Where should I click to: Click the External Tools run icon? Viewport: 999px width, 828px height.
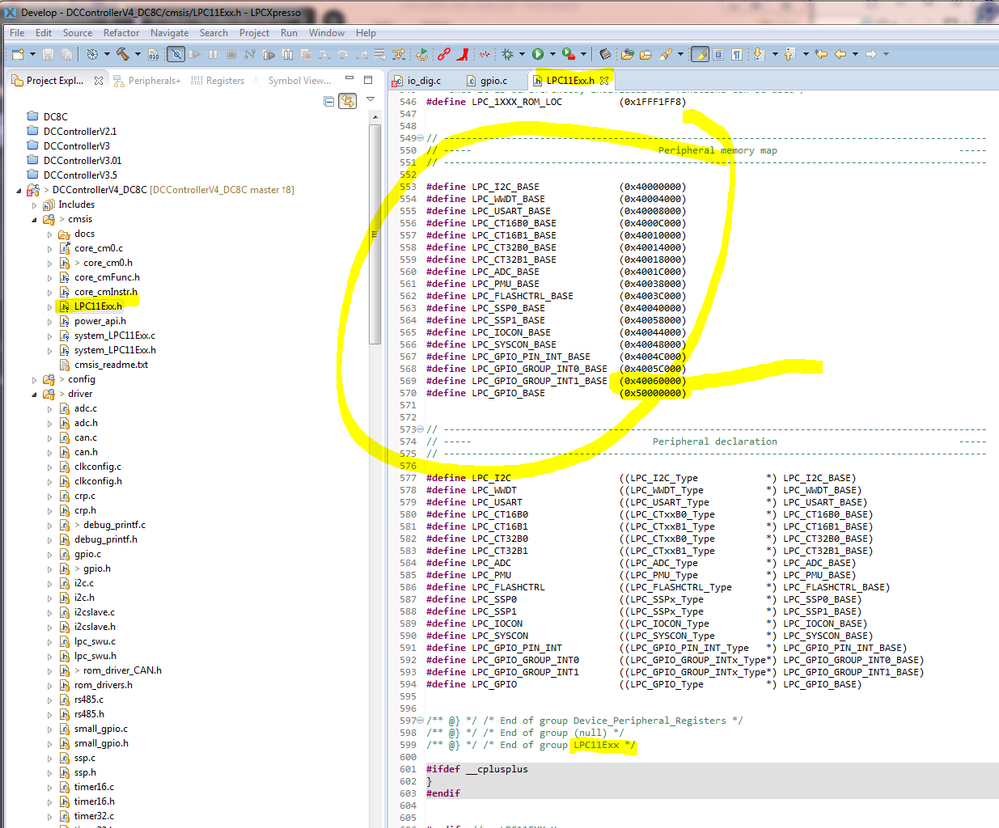tap(569, 54)
